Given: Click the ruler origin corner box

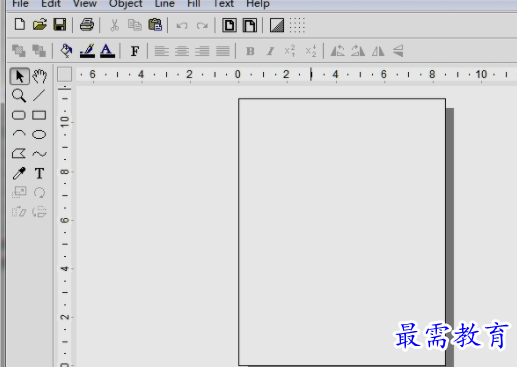Looking at the screenshot, I should (x=64, y=74).
